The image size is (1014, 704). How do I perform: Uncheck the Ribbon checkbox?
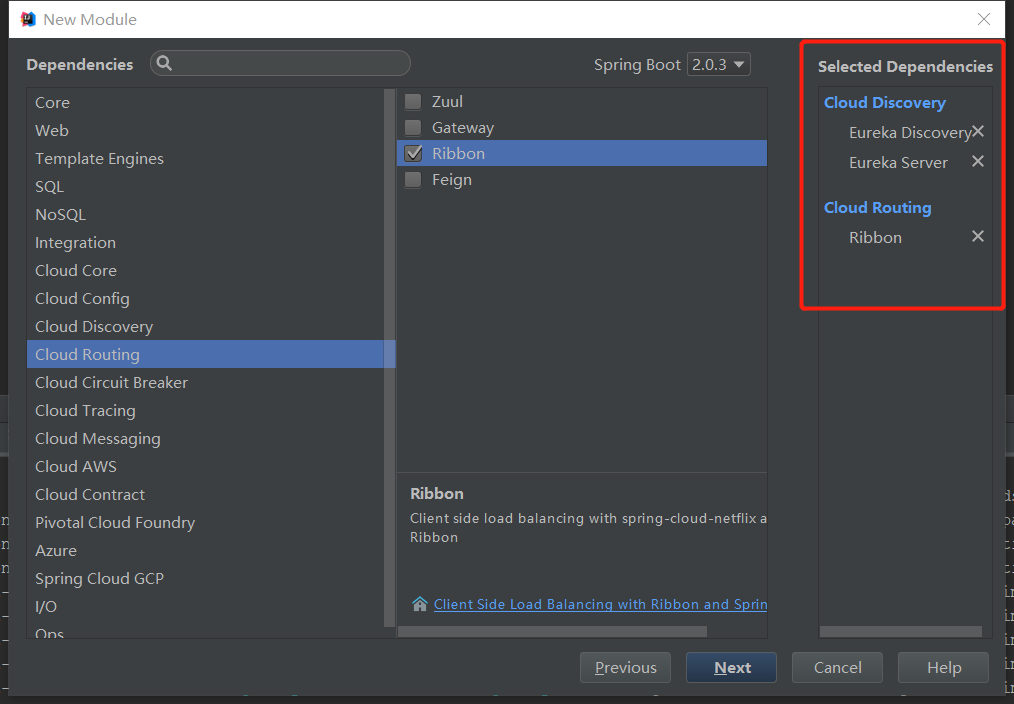pyautogui.click(x=413, y=153)
